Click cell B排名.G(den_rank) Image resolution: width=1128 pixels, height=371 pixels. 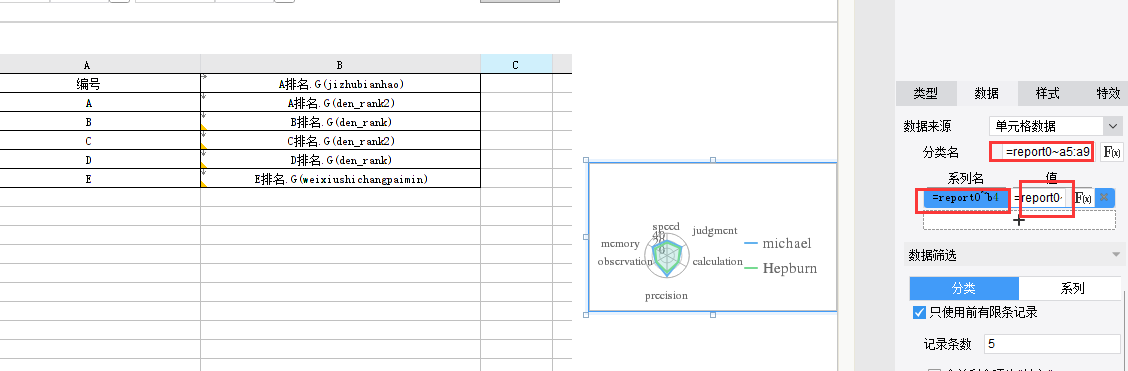coord(340,122)
